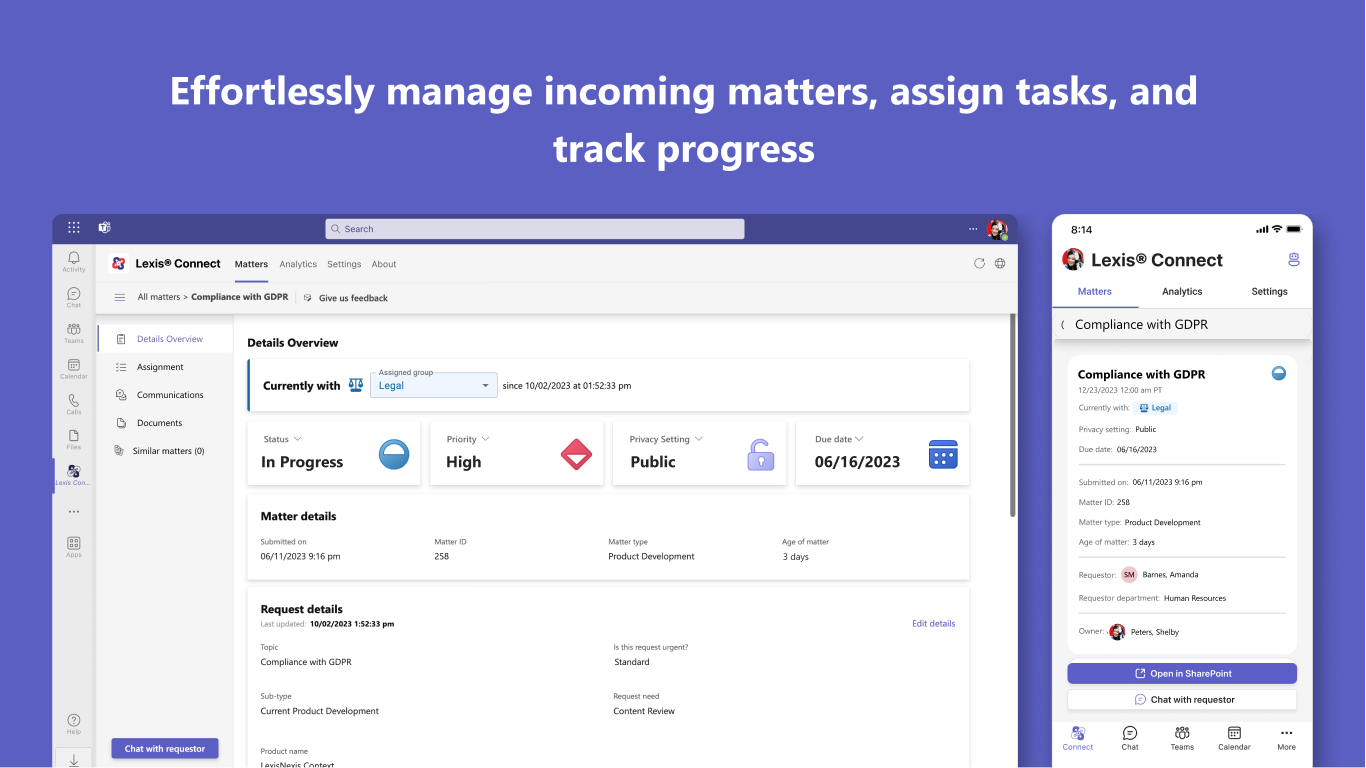Open Calls in Teams sidebar
Image resolution: width=1366 pixels, height=768 pixels.
coord(74,404)
